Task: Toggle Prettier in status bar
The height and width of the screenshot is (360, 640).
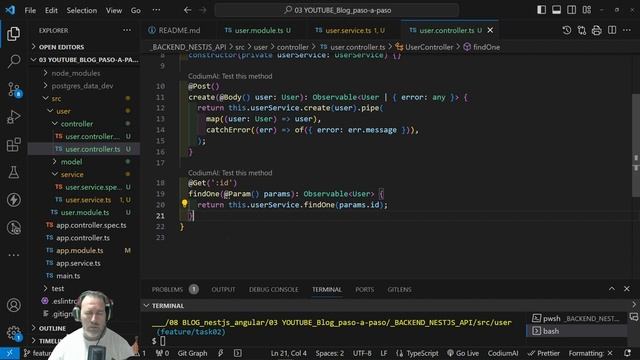Action: (543, 353)
